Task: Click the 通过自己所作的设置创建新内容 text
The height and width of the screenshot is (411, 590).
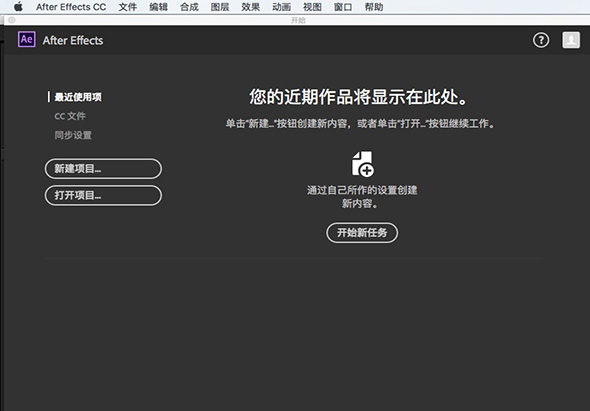Action: coord(362,196)
